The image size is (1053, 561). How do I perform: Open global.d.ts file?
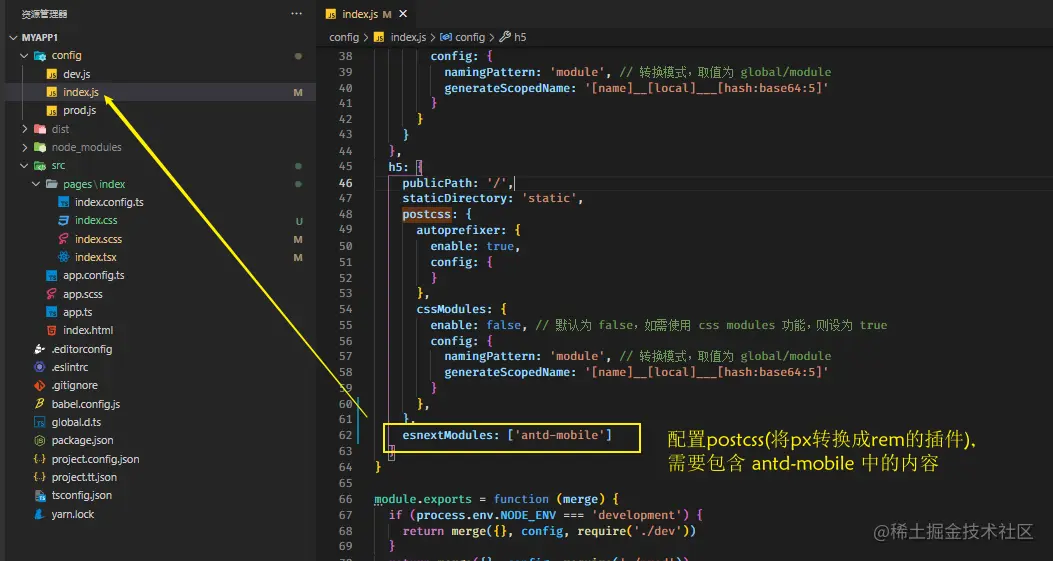(x=76, y=422)
